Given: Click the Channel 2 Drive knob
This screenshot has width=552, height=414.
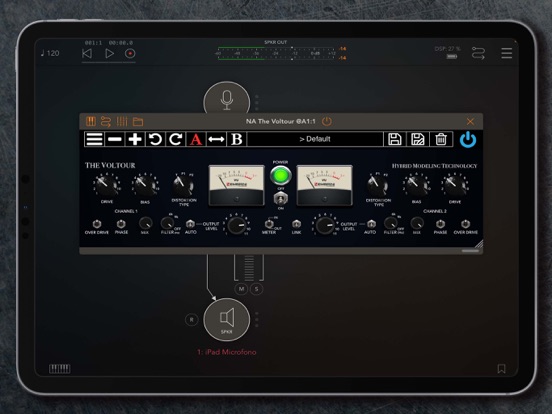Looking at the screenshot, I should [x=454, y=186].
